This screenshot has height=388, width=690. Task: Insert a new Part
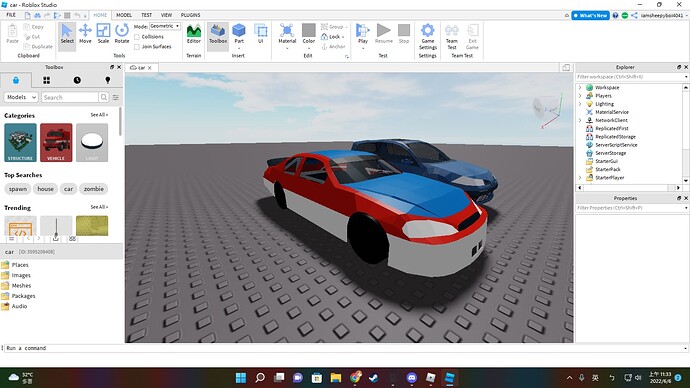click(x=239, y=34)
